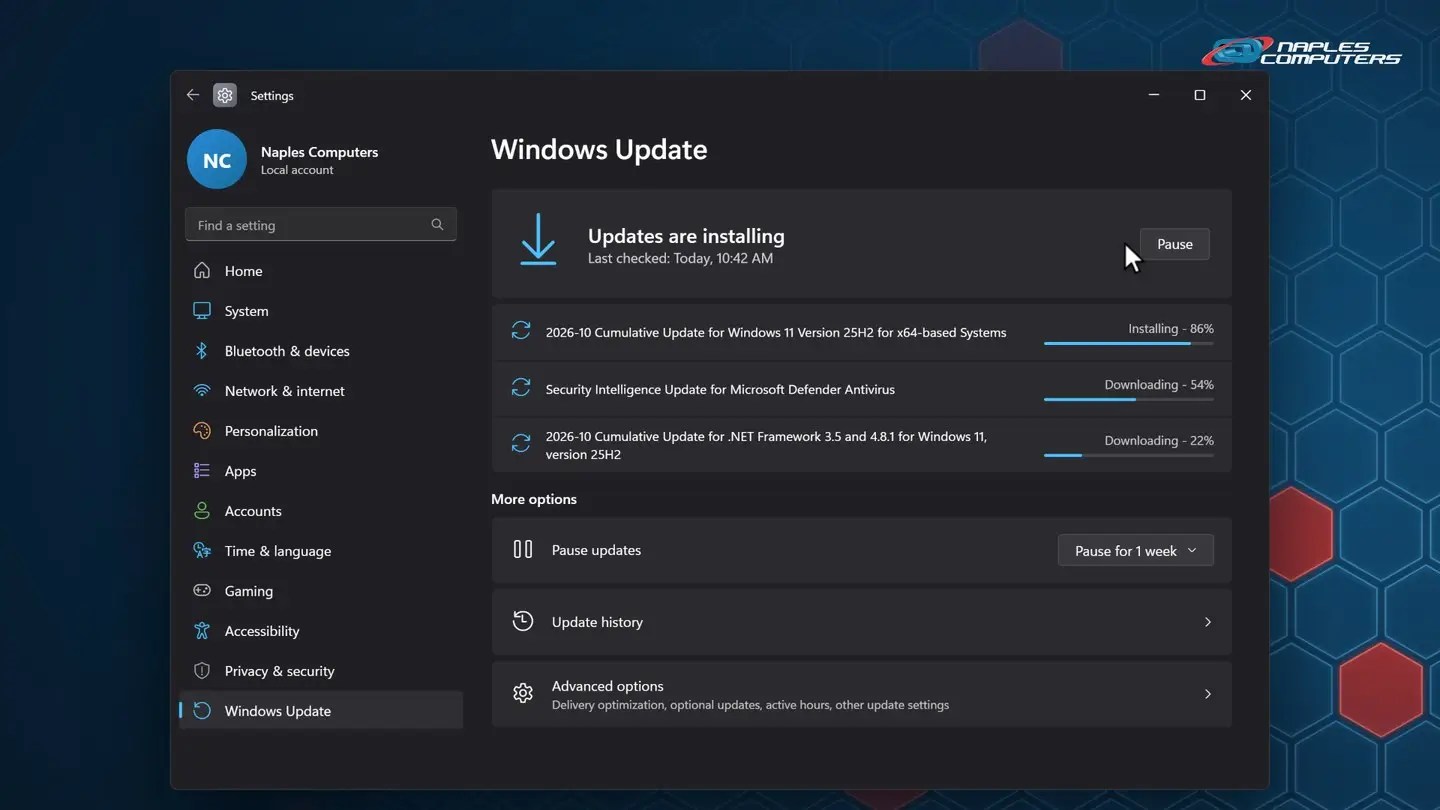Image resolution: width=1440 pixels, height=810 pixels.
Task: Click the back arrow in Settings title bar
Action: pos(193,95)
